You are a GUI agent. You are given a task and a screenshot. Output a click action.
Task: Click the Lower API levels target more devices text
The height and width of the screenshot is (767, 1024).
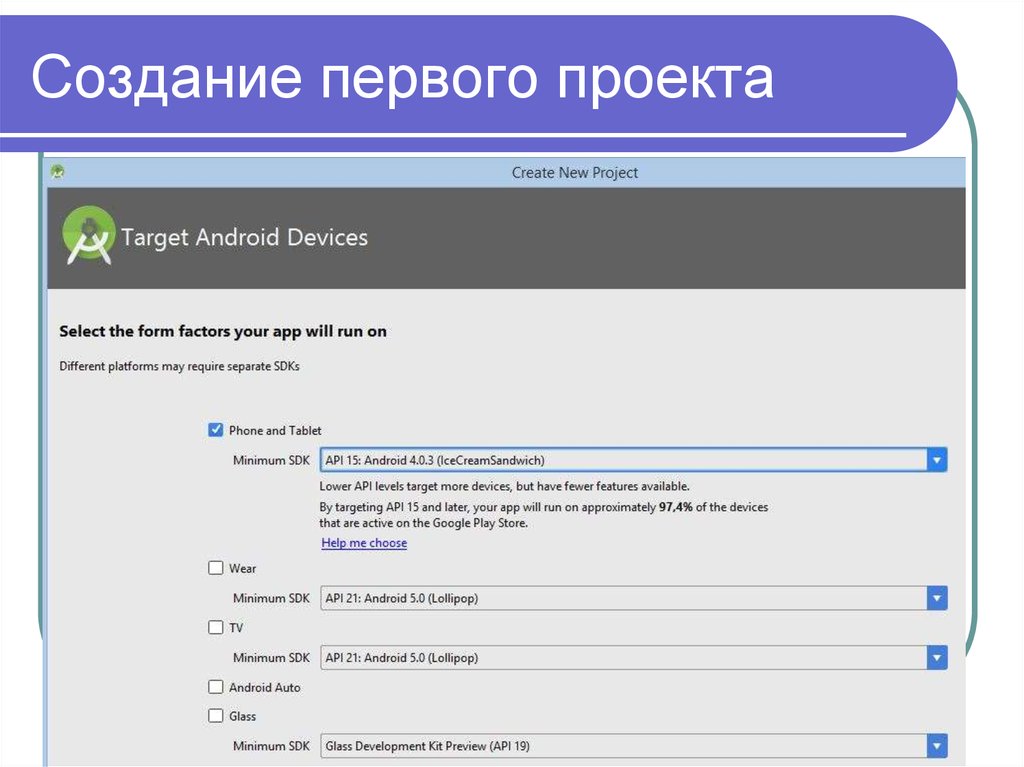[504, 486]
